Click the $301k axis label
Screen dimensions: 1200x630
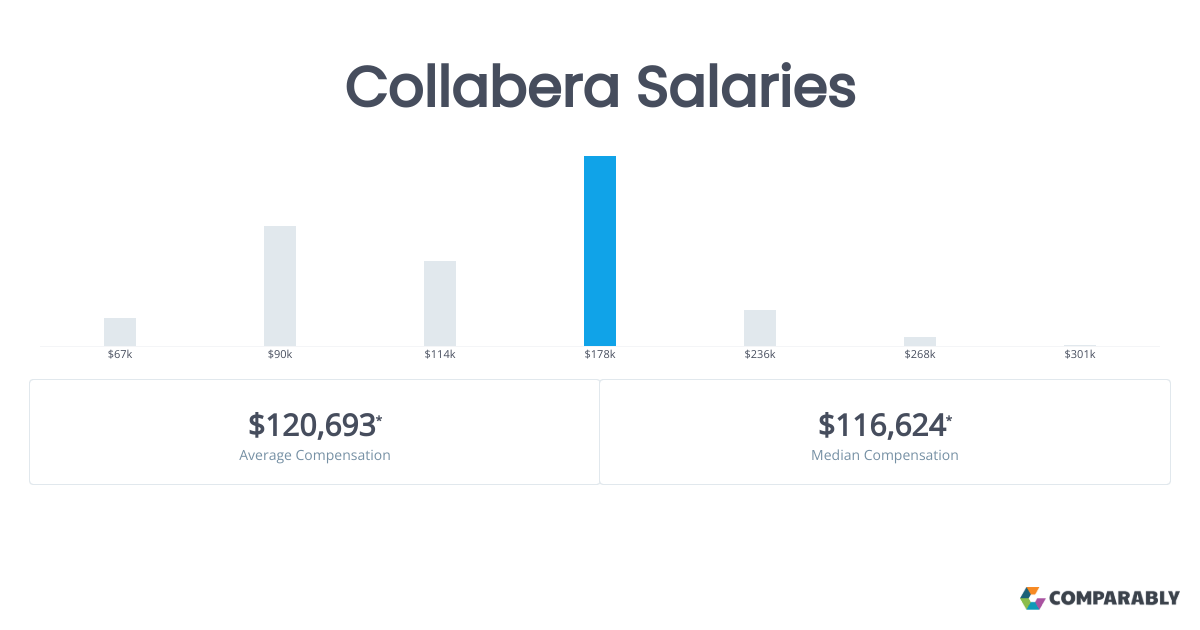(x=1080, y=355)
